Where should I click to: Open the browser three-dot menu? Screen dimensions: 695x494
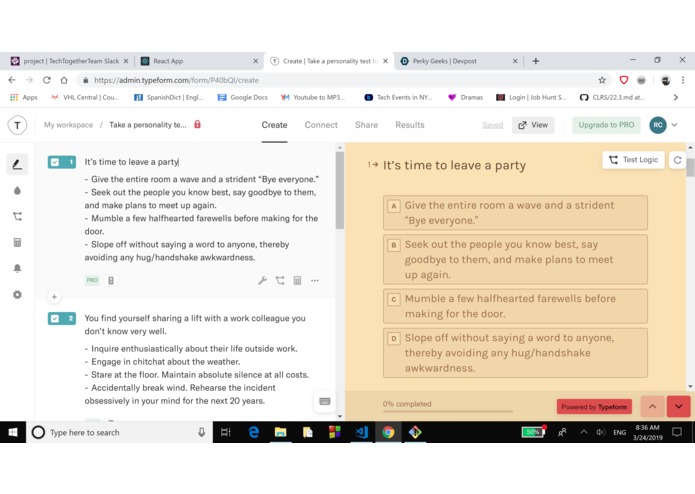tap(683, 80)
